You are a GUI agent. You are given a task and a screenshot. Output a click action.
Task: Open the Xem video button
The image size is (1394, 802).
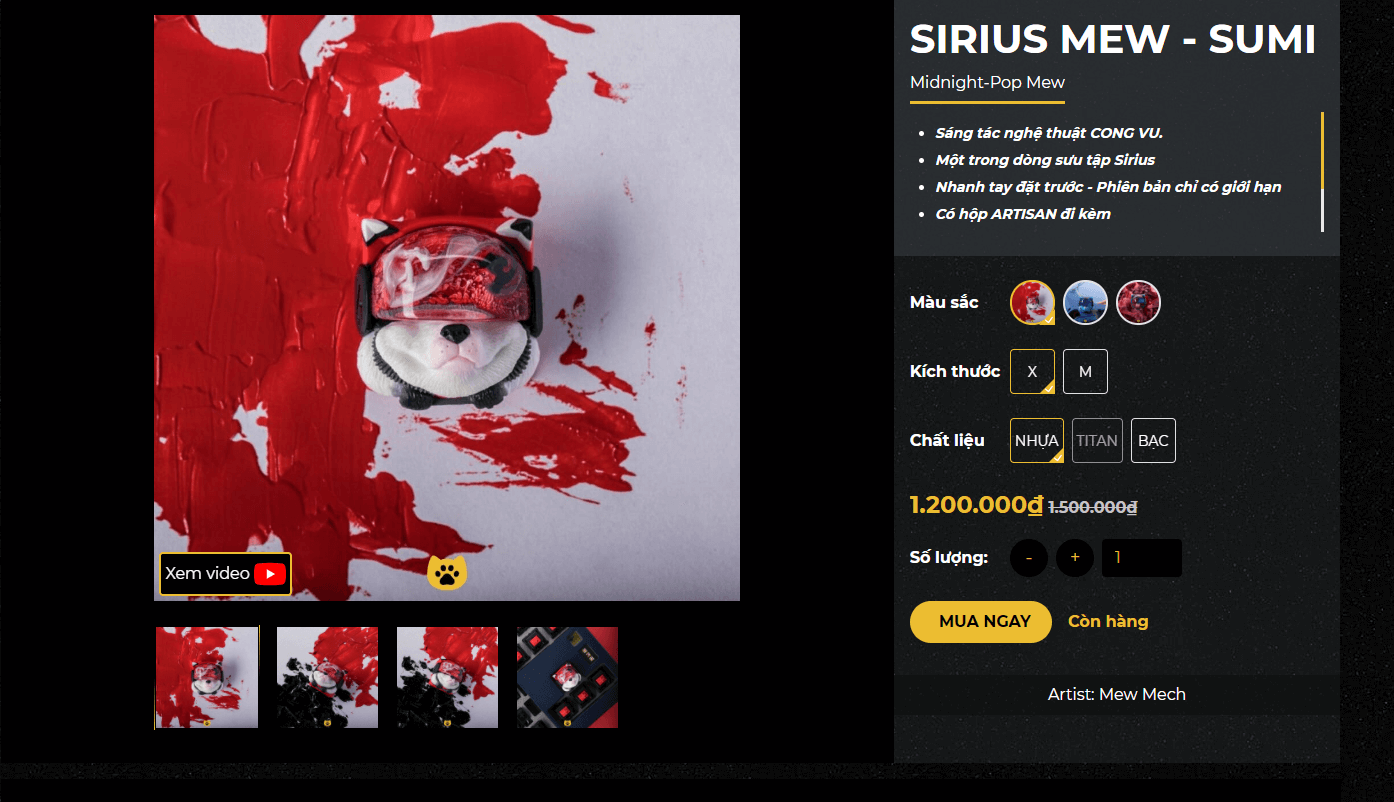pos(226,574)
